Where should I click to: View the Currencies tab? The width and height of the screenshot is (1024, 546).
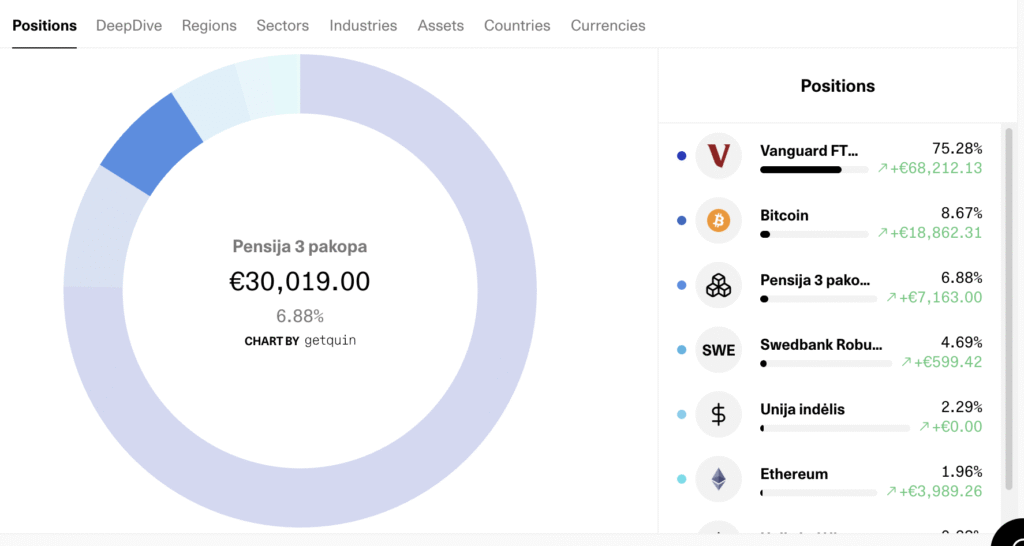(x=608, y=25)
